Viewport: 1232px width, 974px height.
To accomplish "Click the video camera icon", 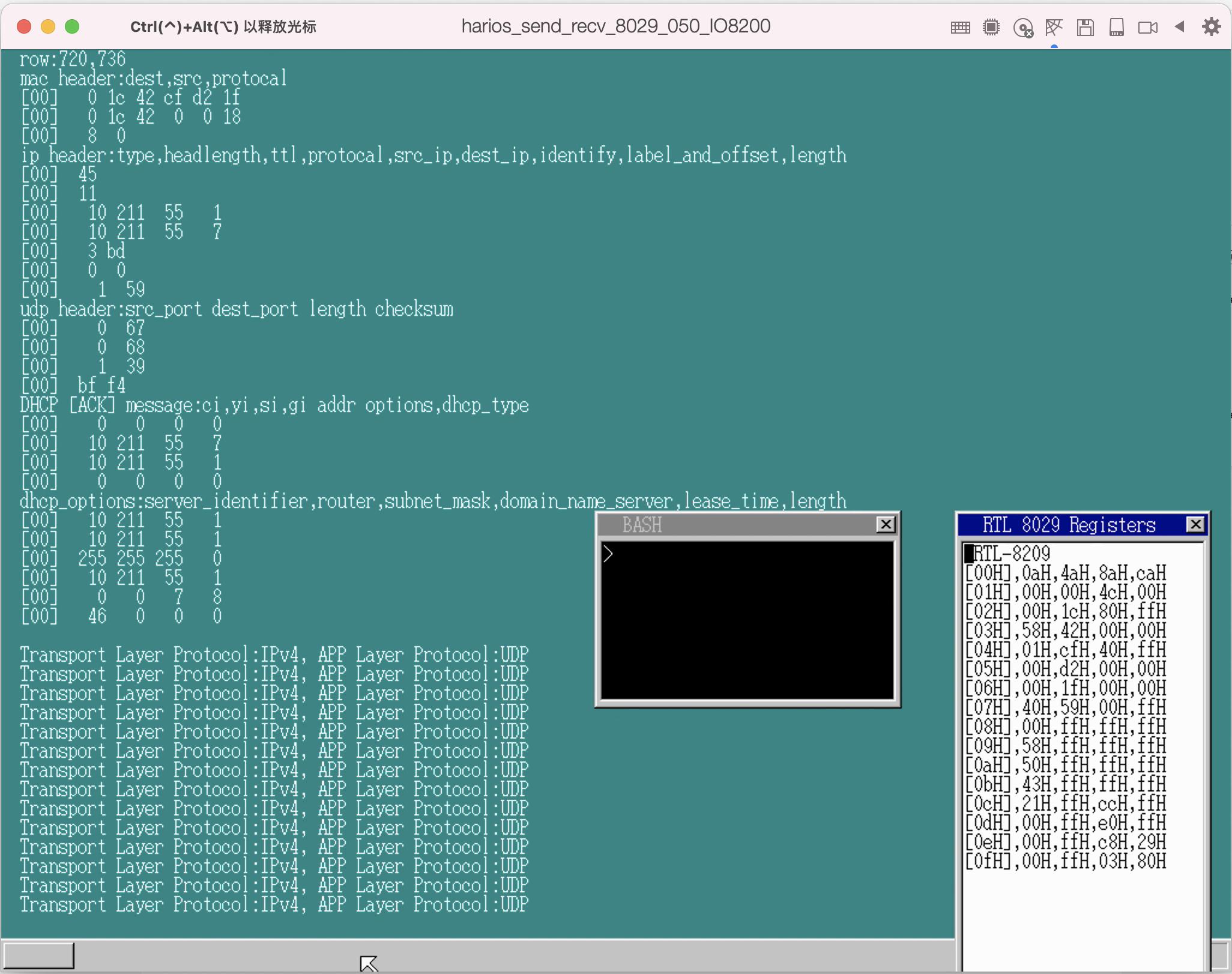I will pos(1148,27).
